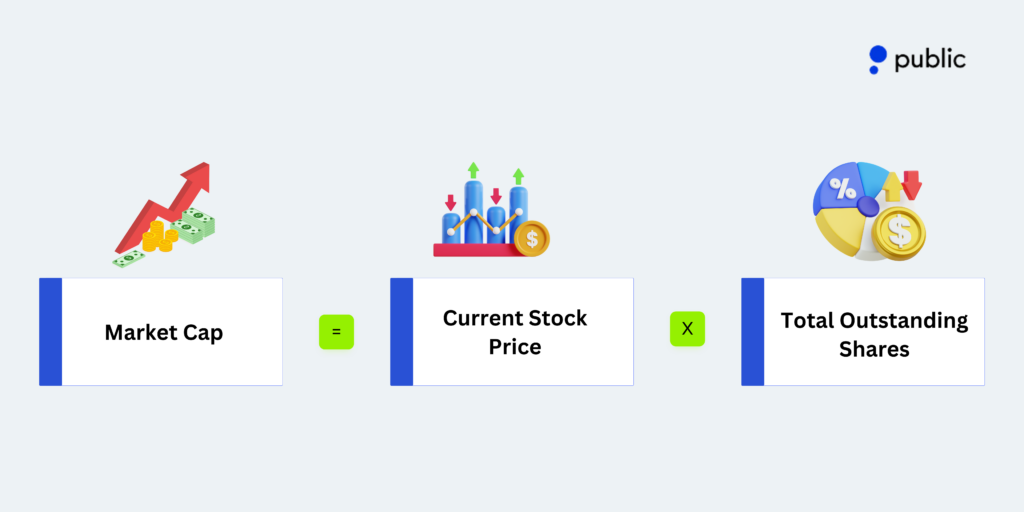The image size is (1024, 512).
Task: Click the yellow up arrow on the pie chart
Action: click(893, 187)
